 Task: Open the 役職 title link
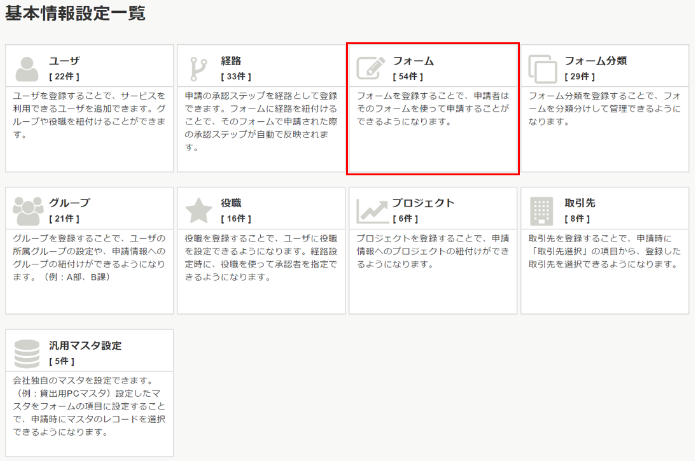tap(230, 203)
